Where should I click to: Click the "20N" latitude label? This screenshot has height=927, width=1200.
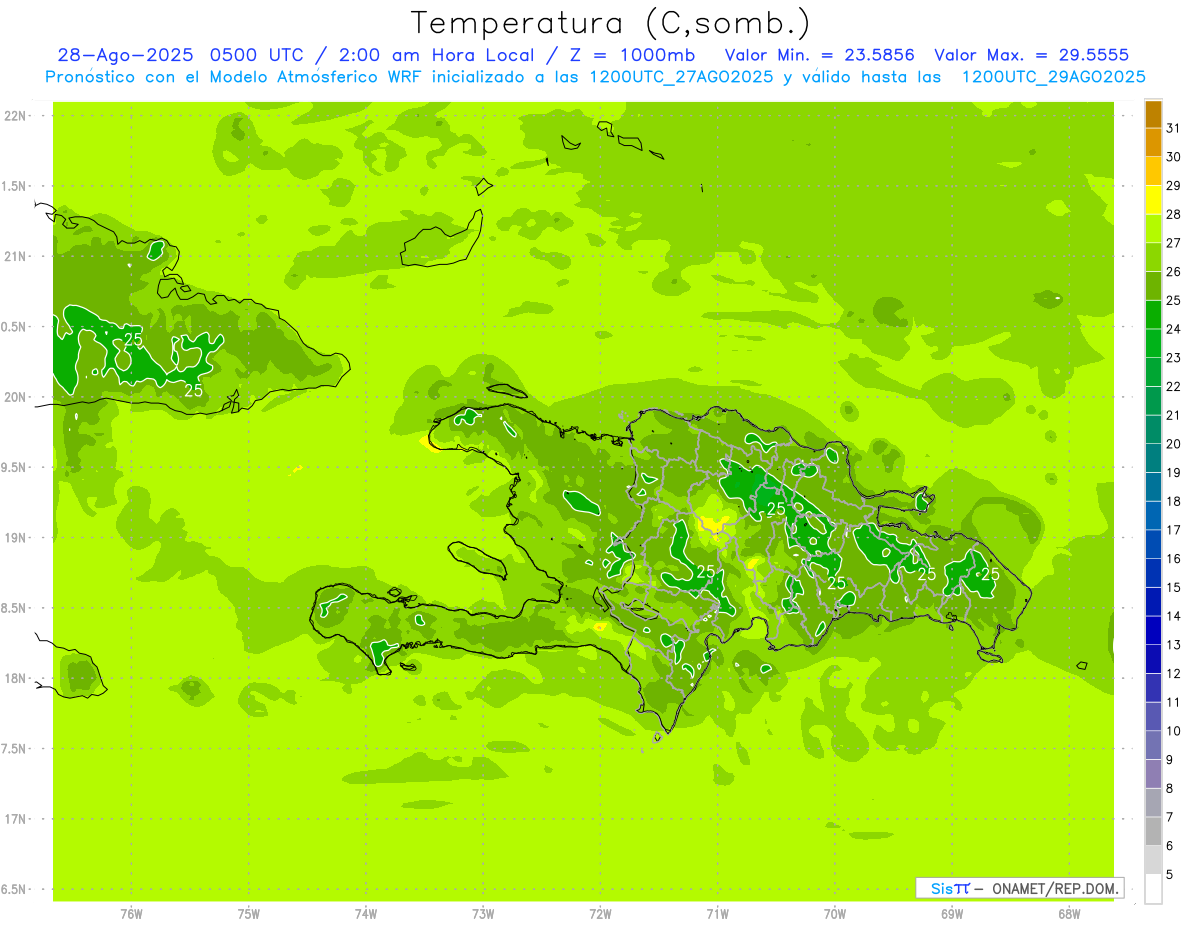pyautogui.click(x=16, y=397)
